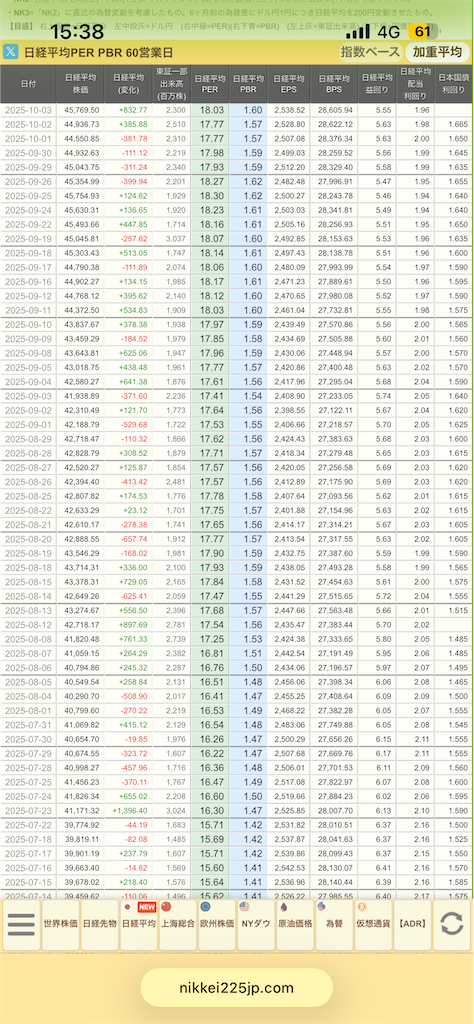The width and height of the screenshot is (474, 1024).
Task: Open the 上海総合 tab
Action: (178, 925)
